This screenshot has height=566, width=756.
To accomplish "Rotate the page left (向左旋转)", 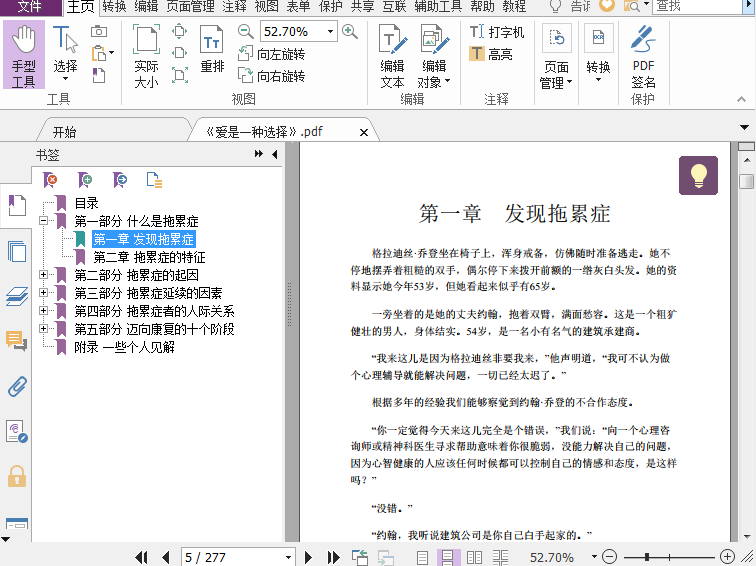I will tap(271, 54).
